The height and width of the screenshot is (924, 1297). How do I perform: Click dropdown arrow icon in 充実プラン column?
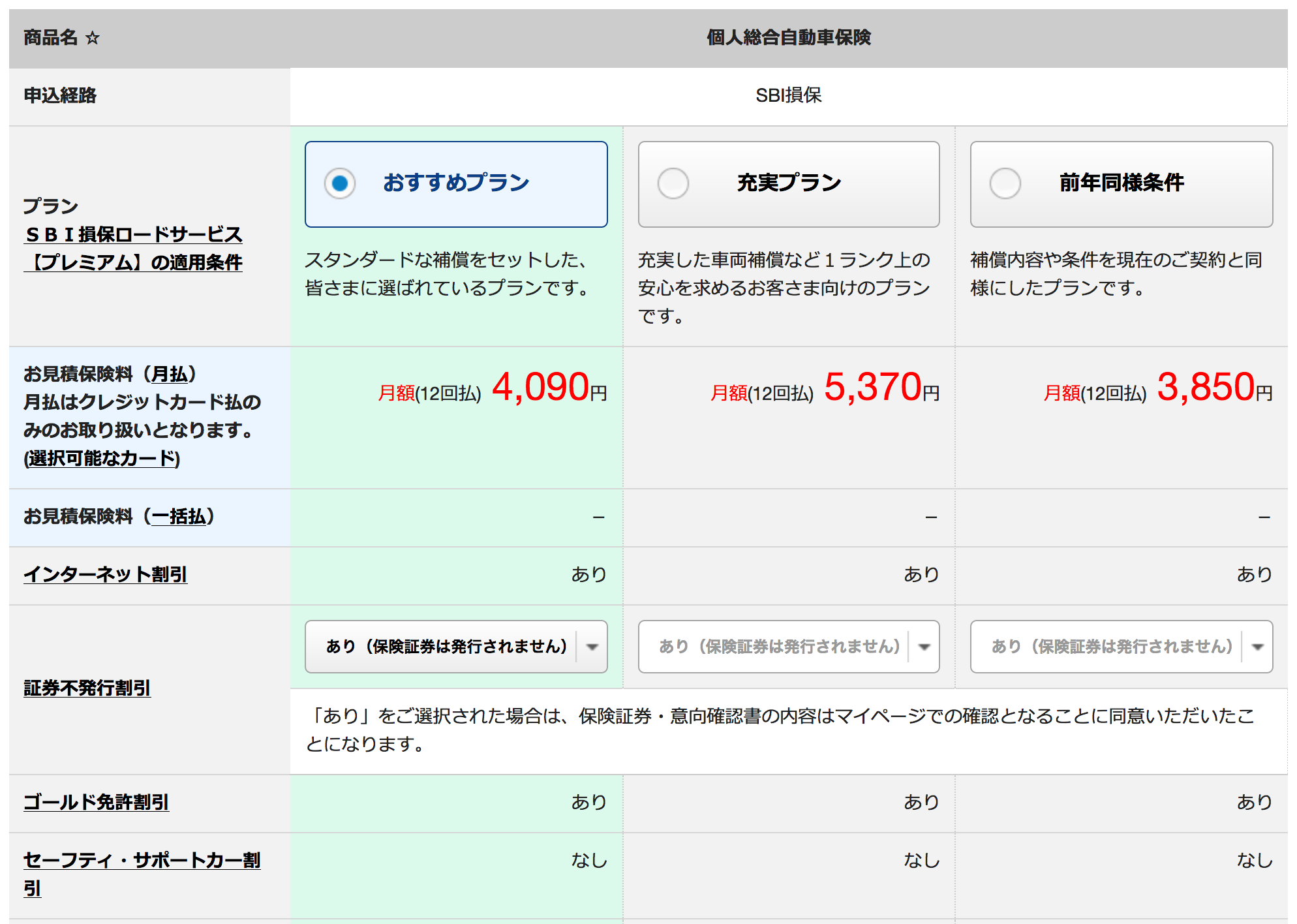(x=924, y=647)
